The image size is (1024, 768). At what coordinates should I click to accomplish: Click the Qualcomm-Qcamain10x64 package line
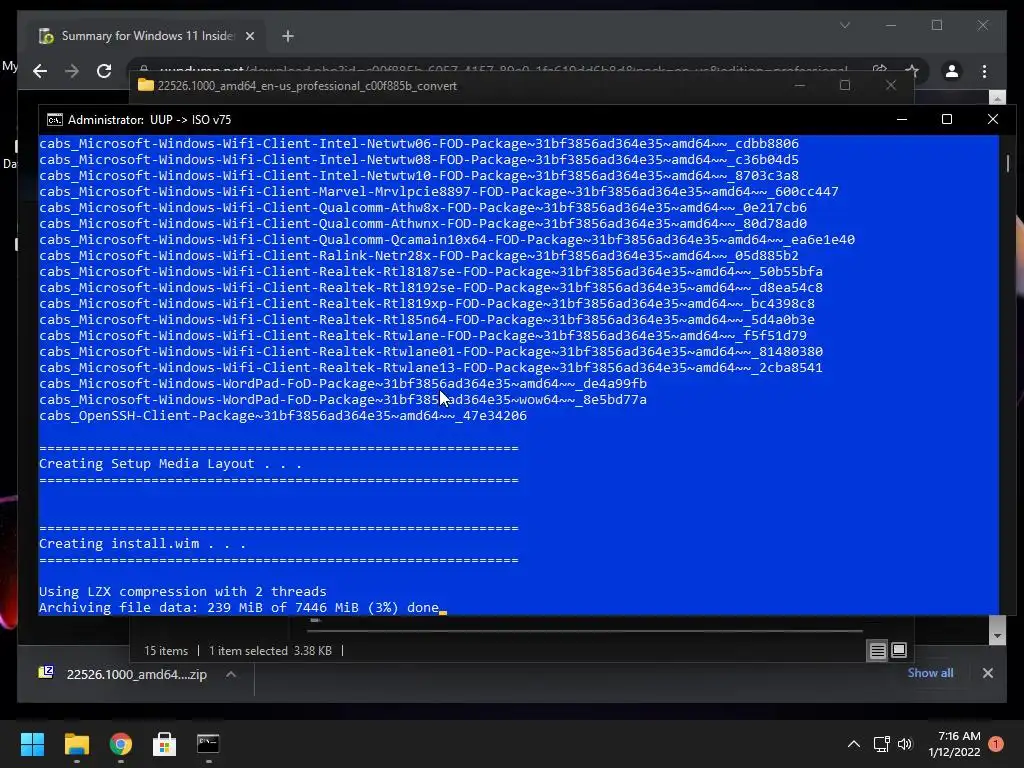(x=447, y=240)
